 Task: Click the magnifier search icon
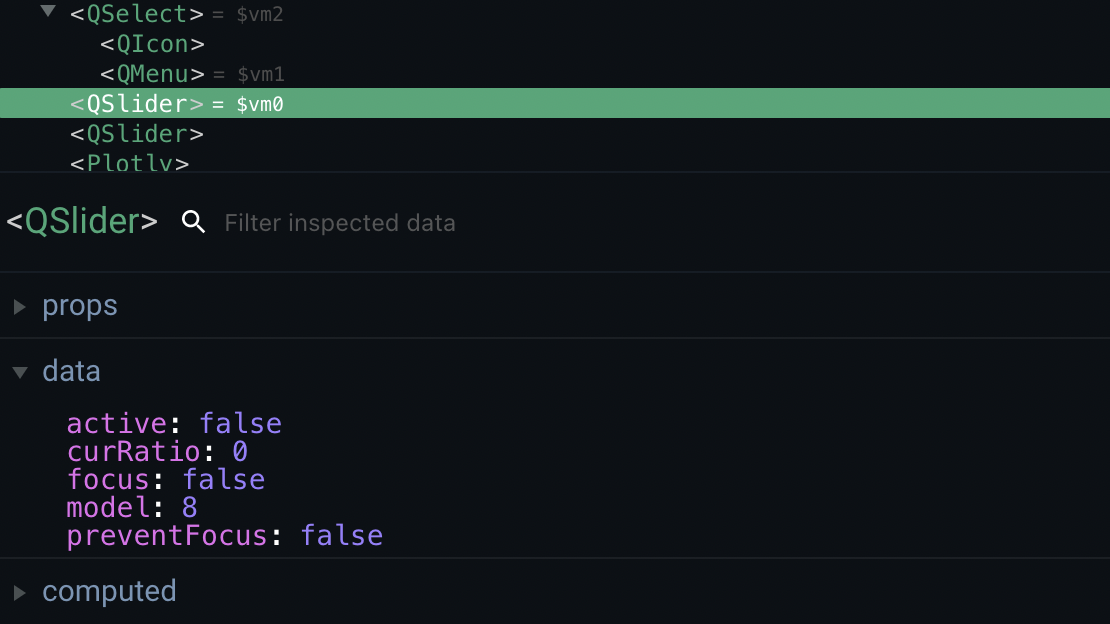pos(193,222)
